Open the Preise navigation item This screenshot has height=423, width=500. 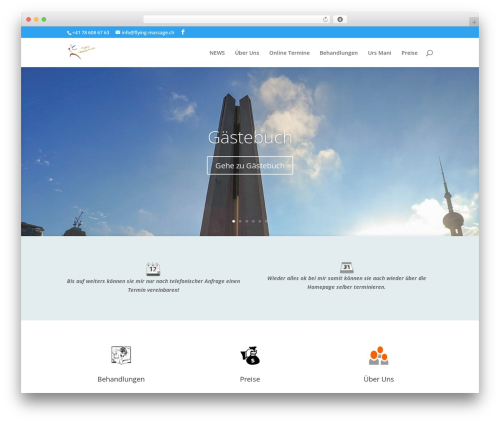(409, 53)
